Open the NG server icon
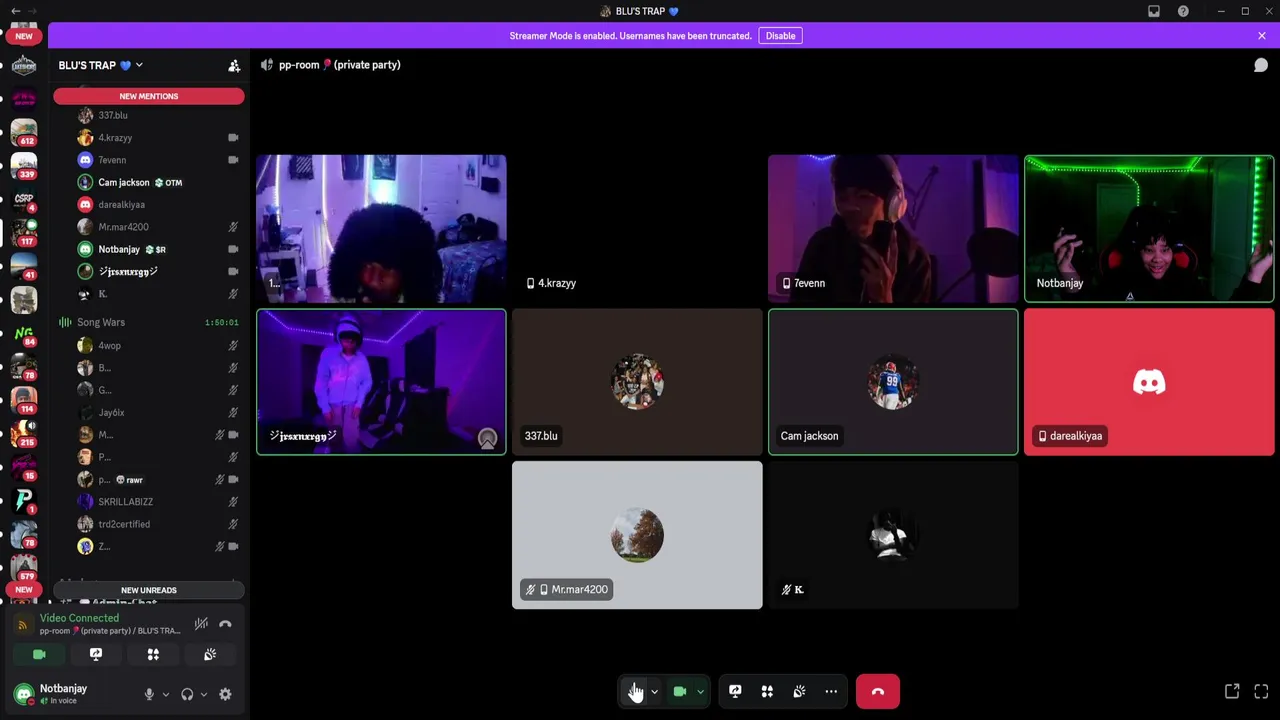The height and width of the screenshot is (720, 1280). pos(24,332)
